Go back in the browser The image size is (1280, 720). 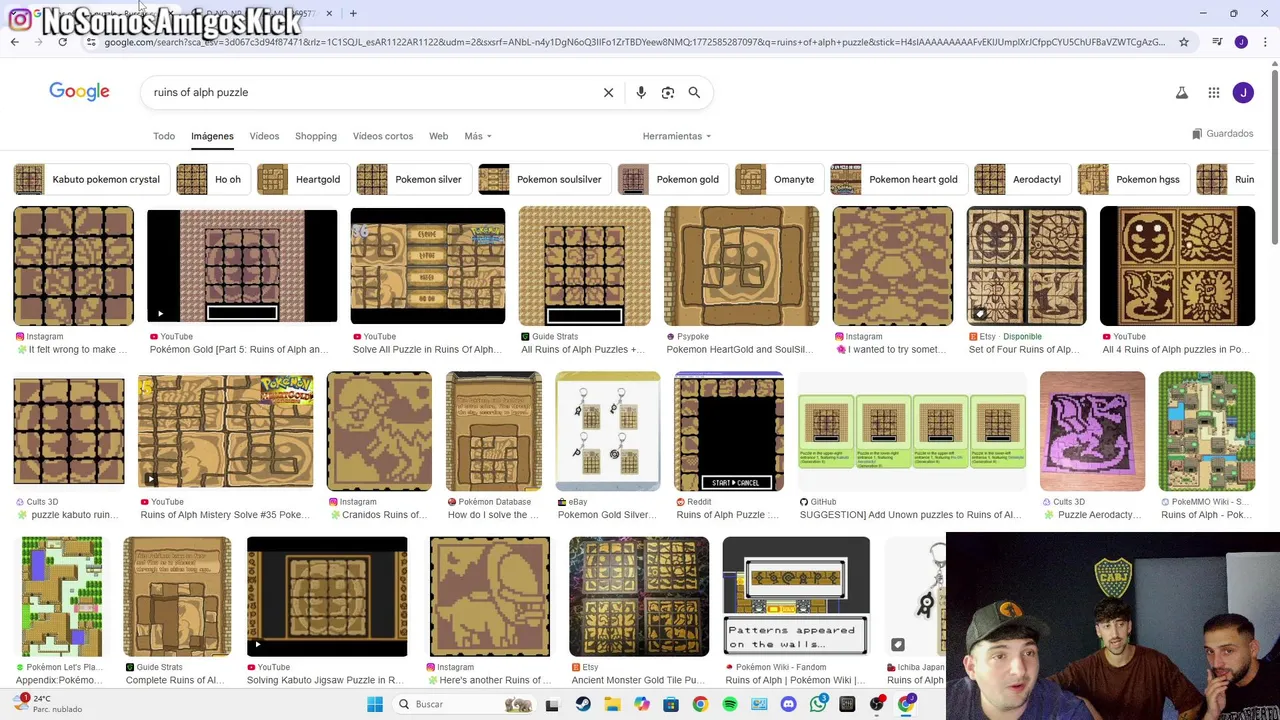[x=14, y=42]
